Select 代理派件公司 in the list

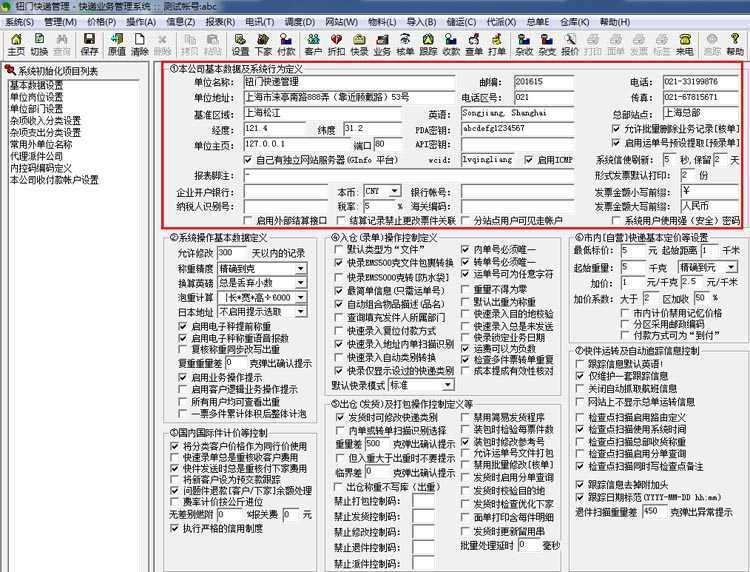[36, 156]
